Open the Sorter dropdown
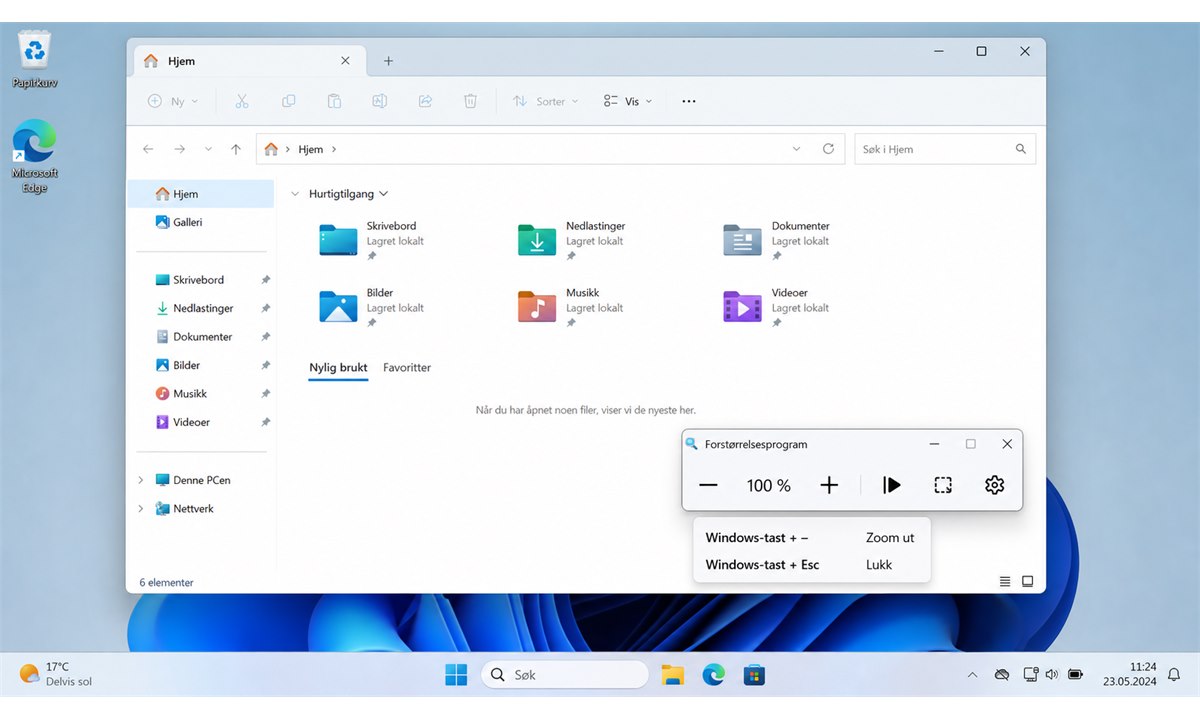 (x=546, y=101)
